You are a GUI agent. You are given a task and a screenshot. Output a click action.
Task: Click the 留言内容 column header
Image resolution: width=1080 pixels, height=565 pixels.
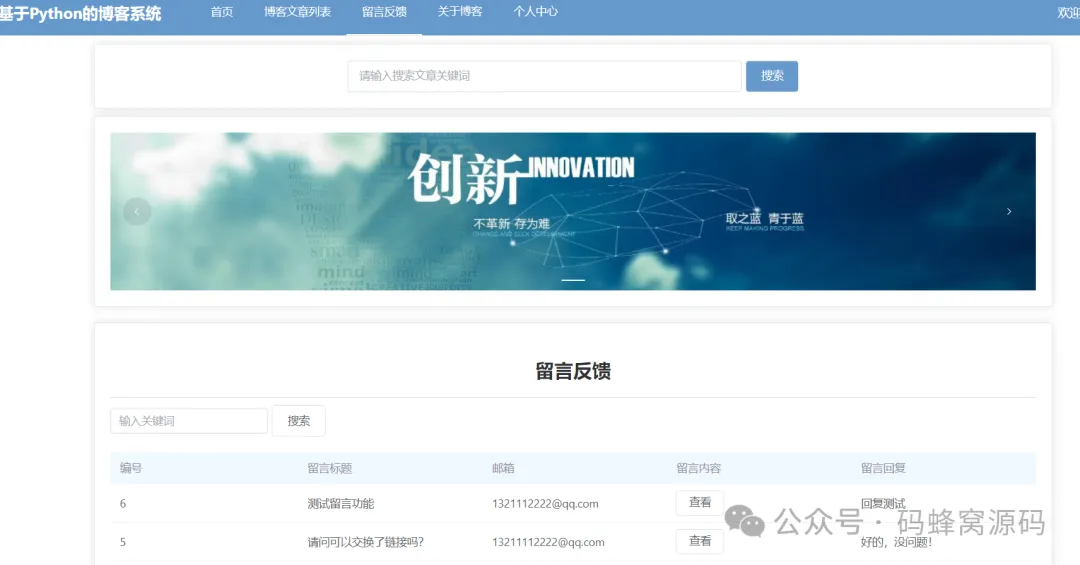[x=698, y=469]
